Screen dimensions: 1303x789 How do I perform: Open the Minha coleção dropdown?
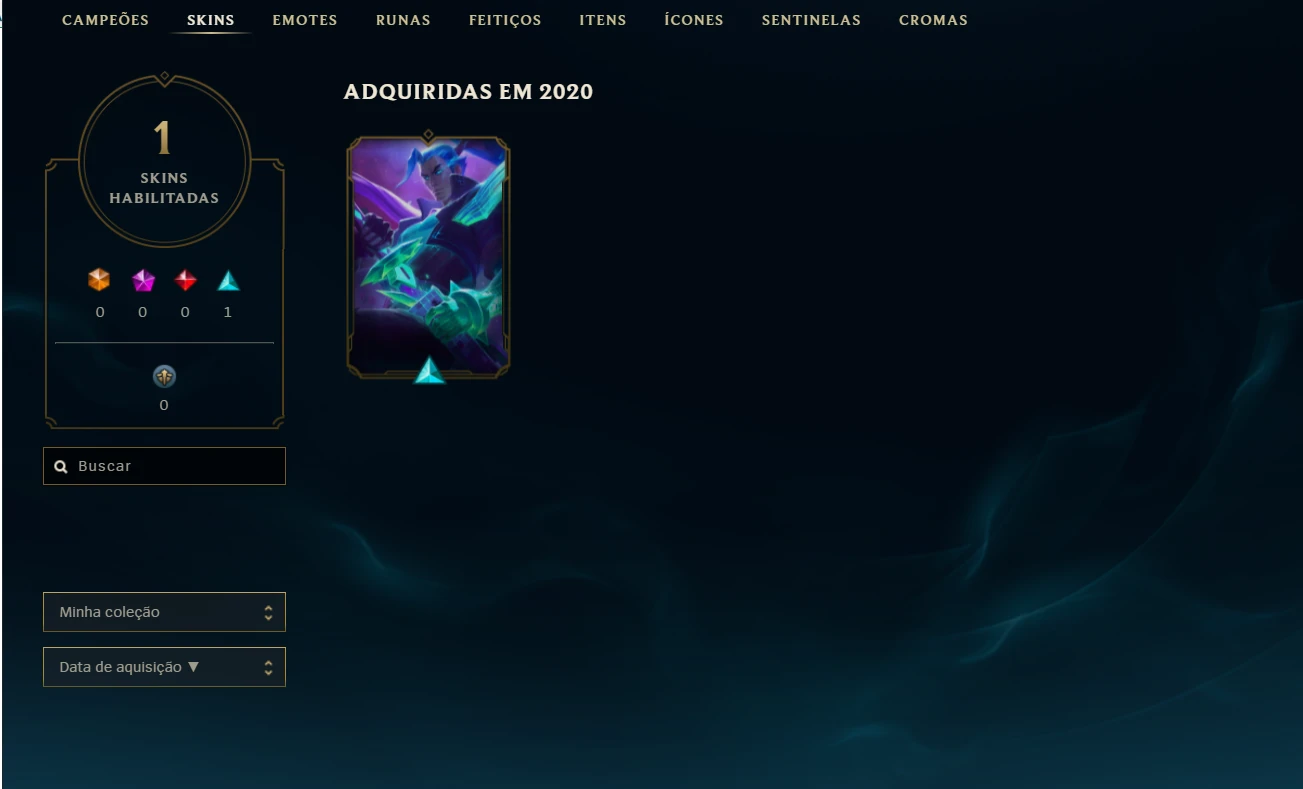pyautogui.click(x=164, y=612)
